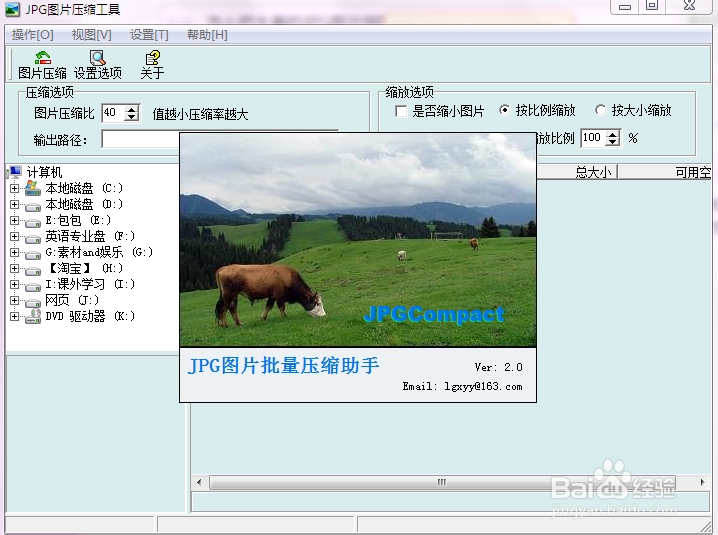The height and width of the screenshot is (535, 718).
Task: Click the 输出路径 input field
Action: 141,139
